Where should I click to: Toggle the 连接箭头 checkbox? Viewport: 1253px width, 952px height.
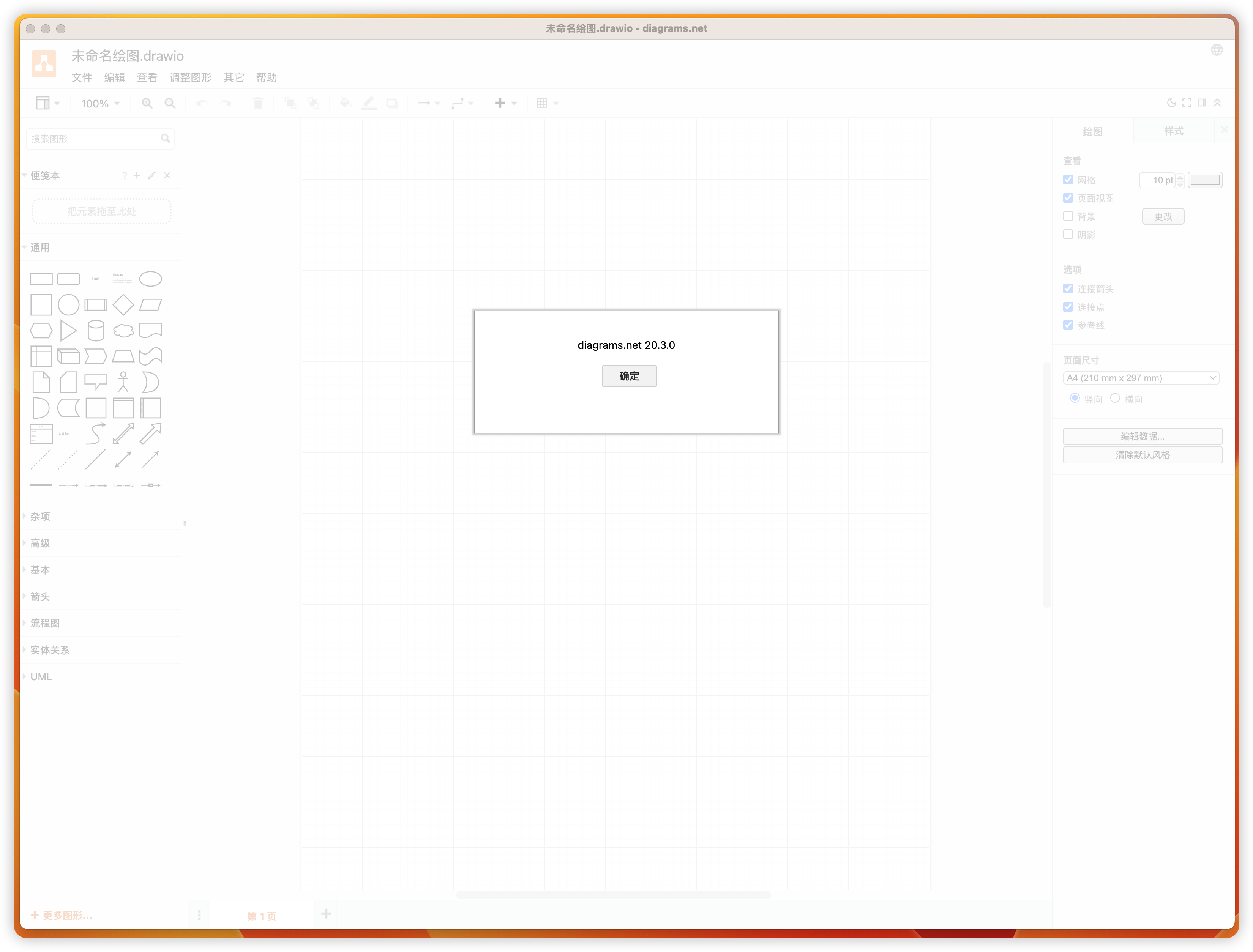click(x=1068, y=288)
